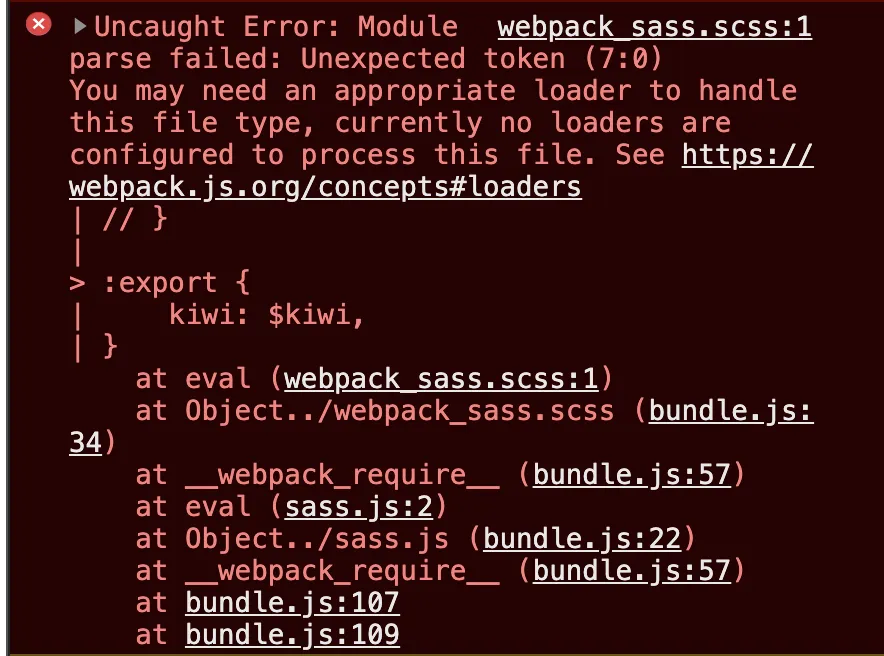This screenshot has height=656, width=884.
Task: Open the sass.js:2 source link
Action: (x=359, y=507)
